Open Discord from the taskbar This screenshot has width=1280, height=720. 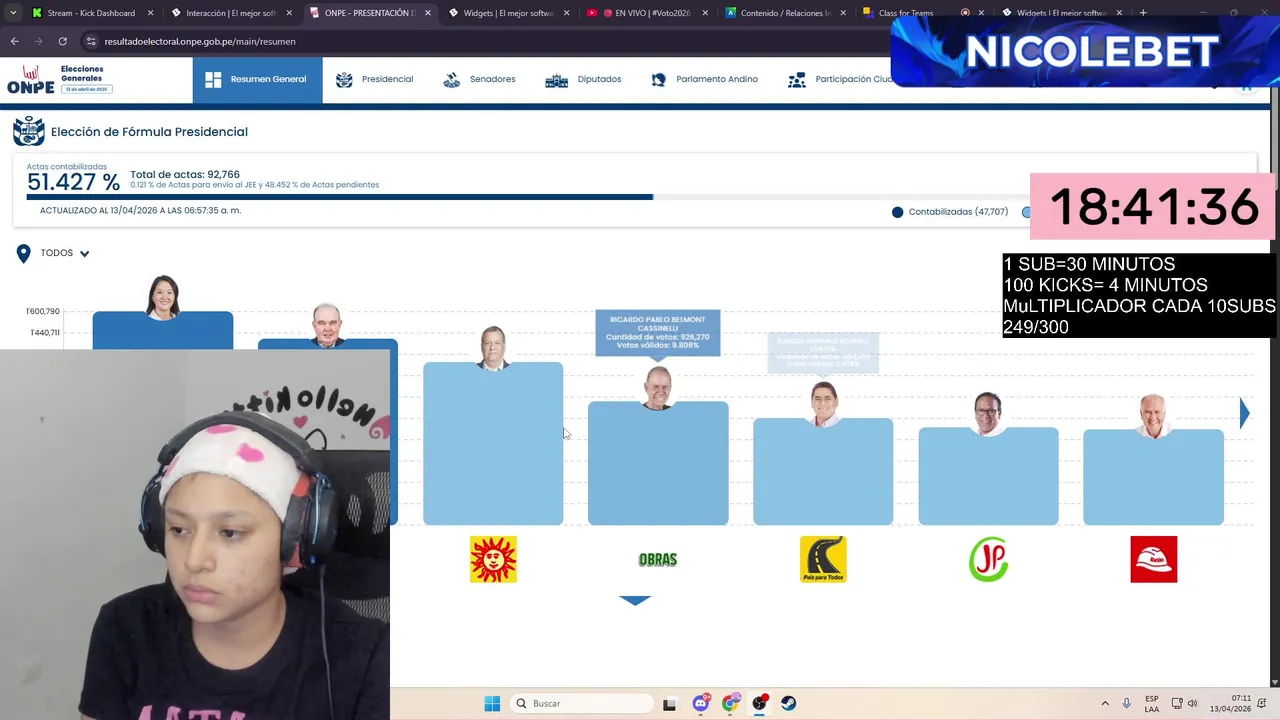700,703
